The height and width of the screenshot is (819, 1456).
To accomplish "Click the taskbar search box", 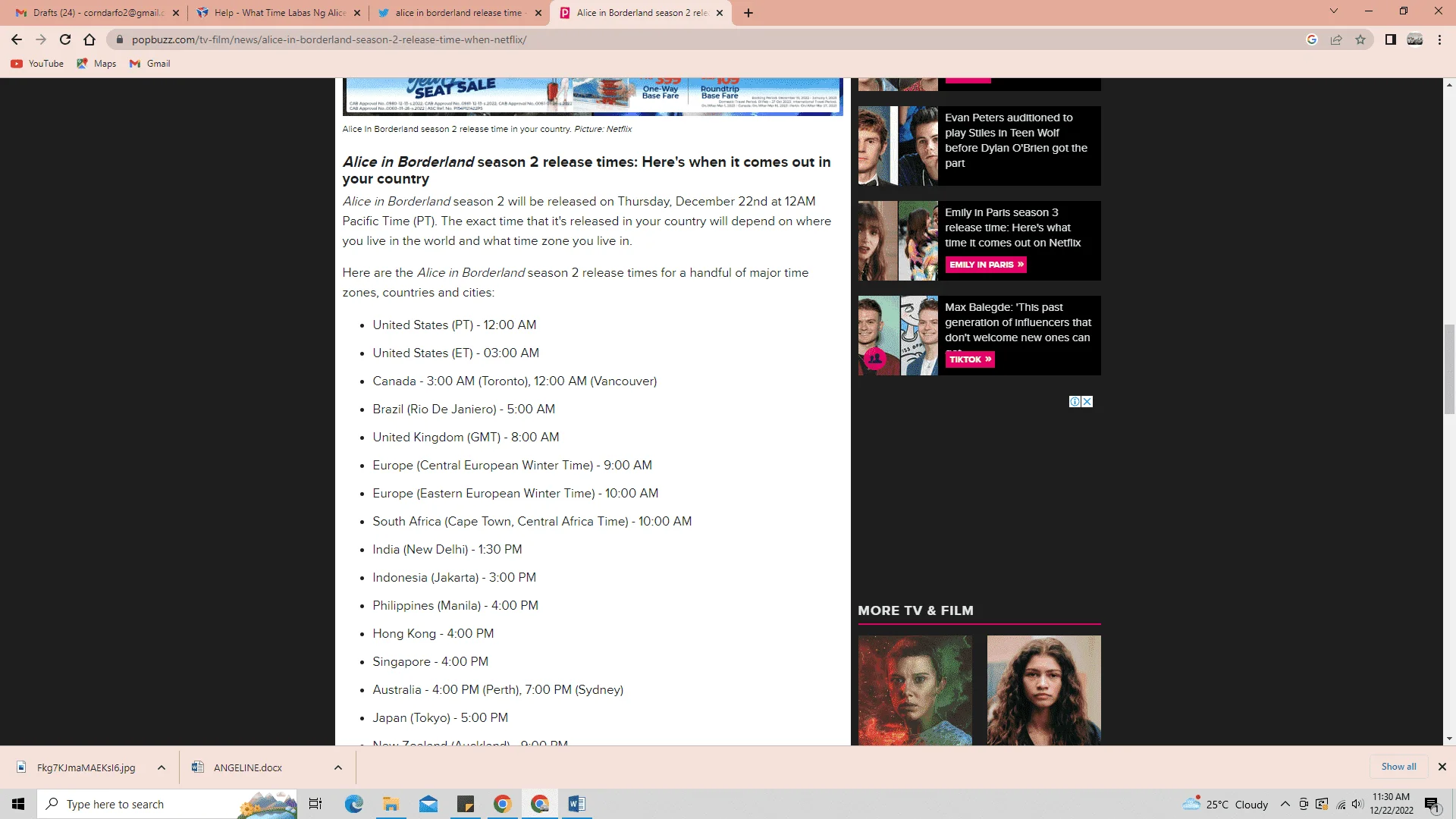I will pos(167,804).
